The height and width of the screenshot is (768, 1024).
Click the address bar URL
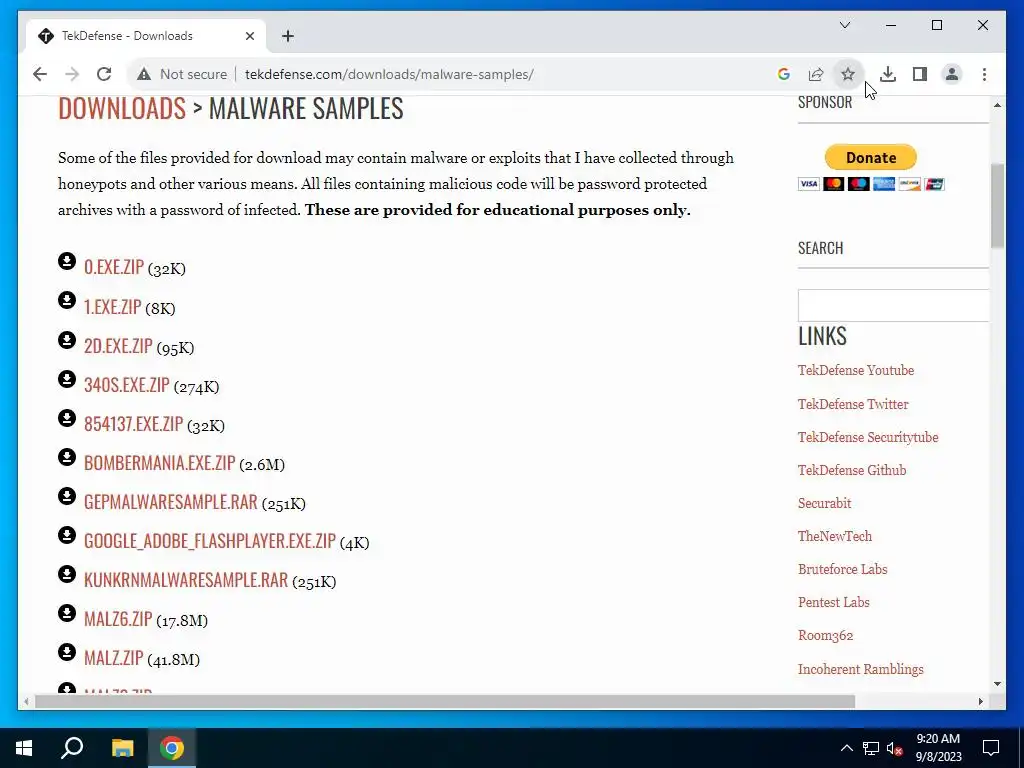coord(389,74)
